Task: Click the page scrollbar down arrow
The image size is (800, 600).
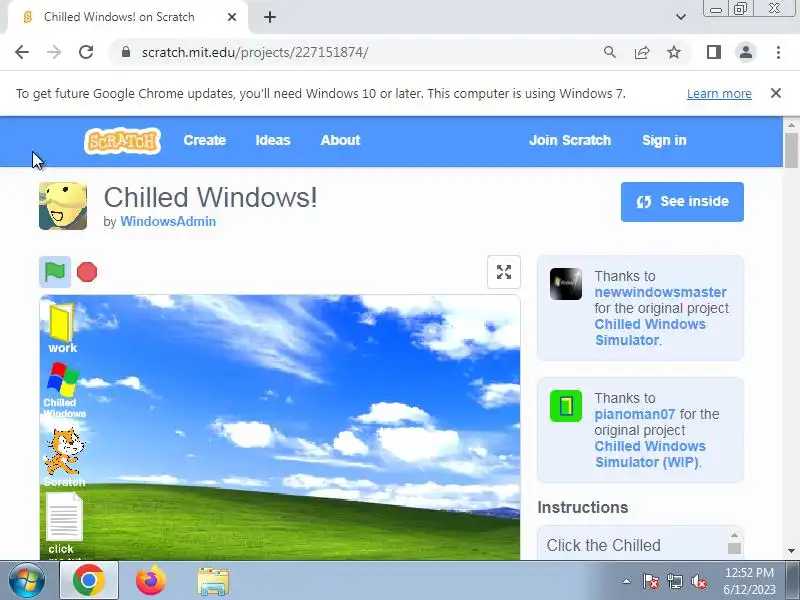Action: (x=791, y=551)
